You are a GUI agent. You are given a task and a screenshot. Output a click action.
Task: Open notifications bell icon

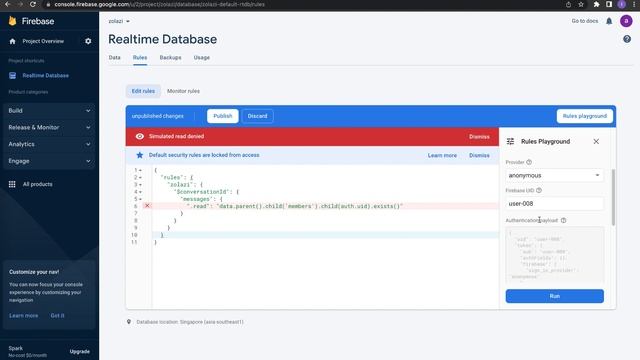click(609, 21)
